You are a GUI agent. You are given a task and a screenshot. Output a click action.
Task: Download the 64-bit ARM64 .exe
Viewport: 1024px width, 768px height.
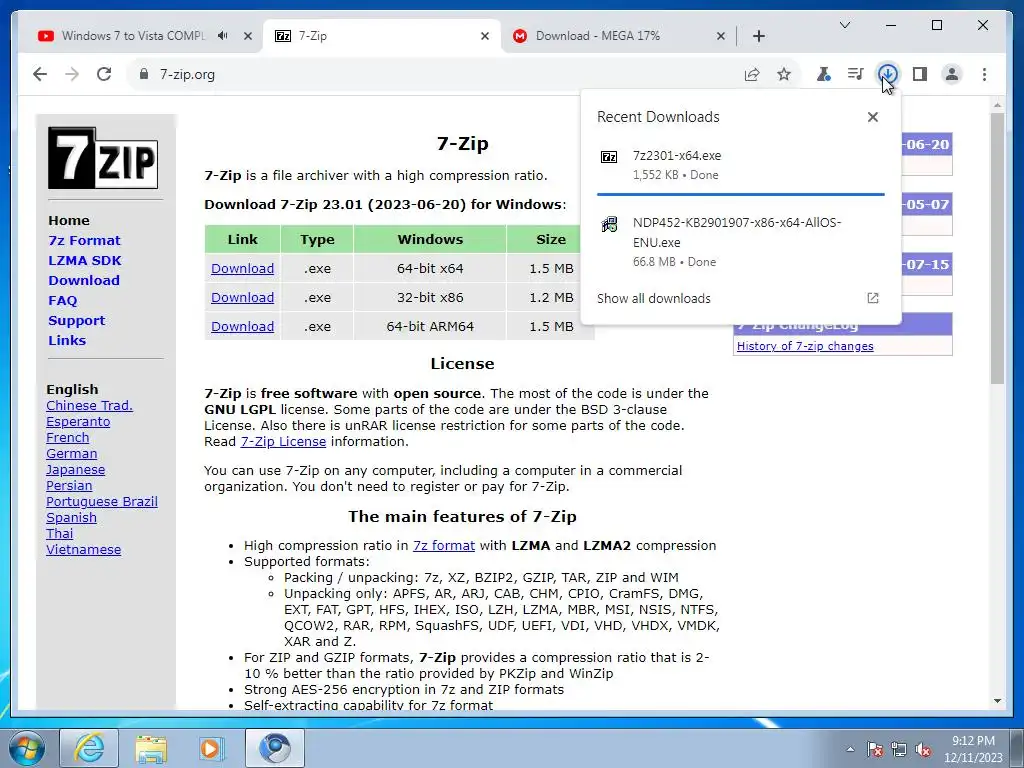click(242, 326)
